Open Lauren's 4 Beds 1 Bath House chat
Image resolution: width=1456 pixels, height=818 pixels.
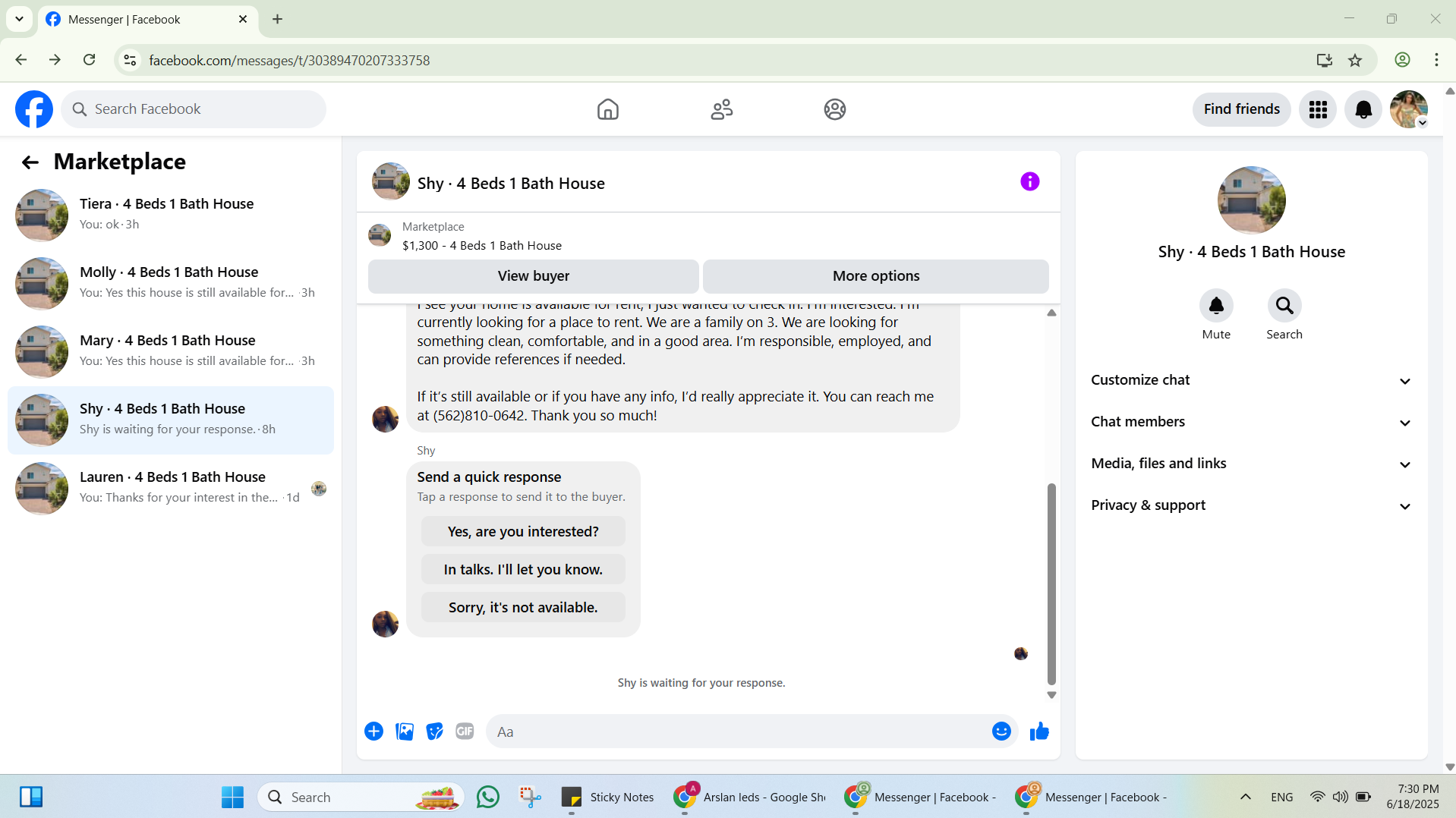click(x=171, y=489)
